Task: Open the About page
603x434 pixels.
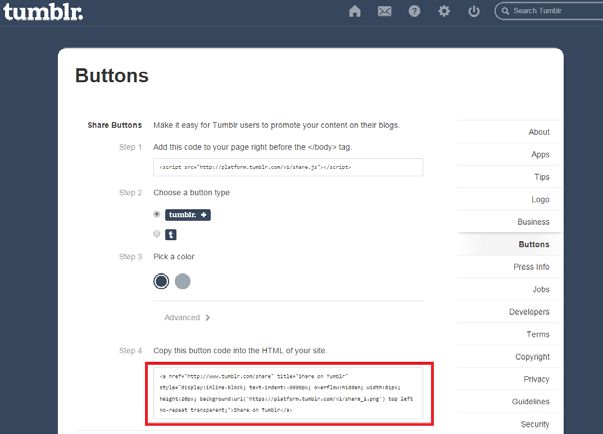Action: pyautogui.click(x=539, y=132)
